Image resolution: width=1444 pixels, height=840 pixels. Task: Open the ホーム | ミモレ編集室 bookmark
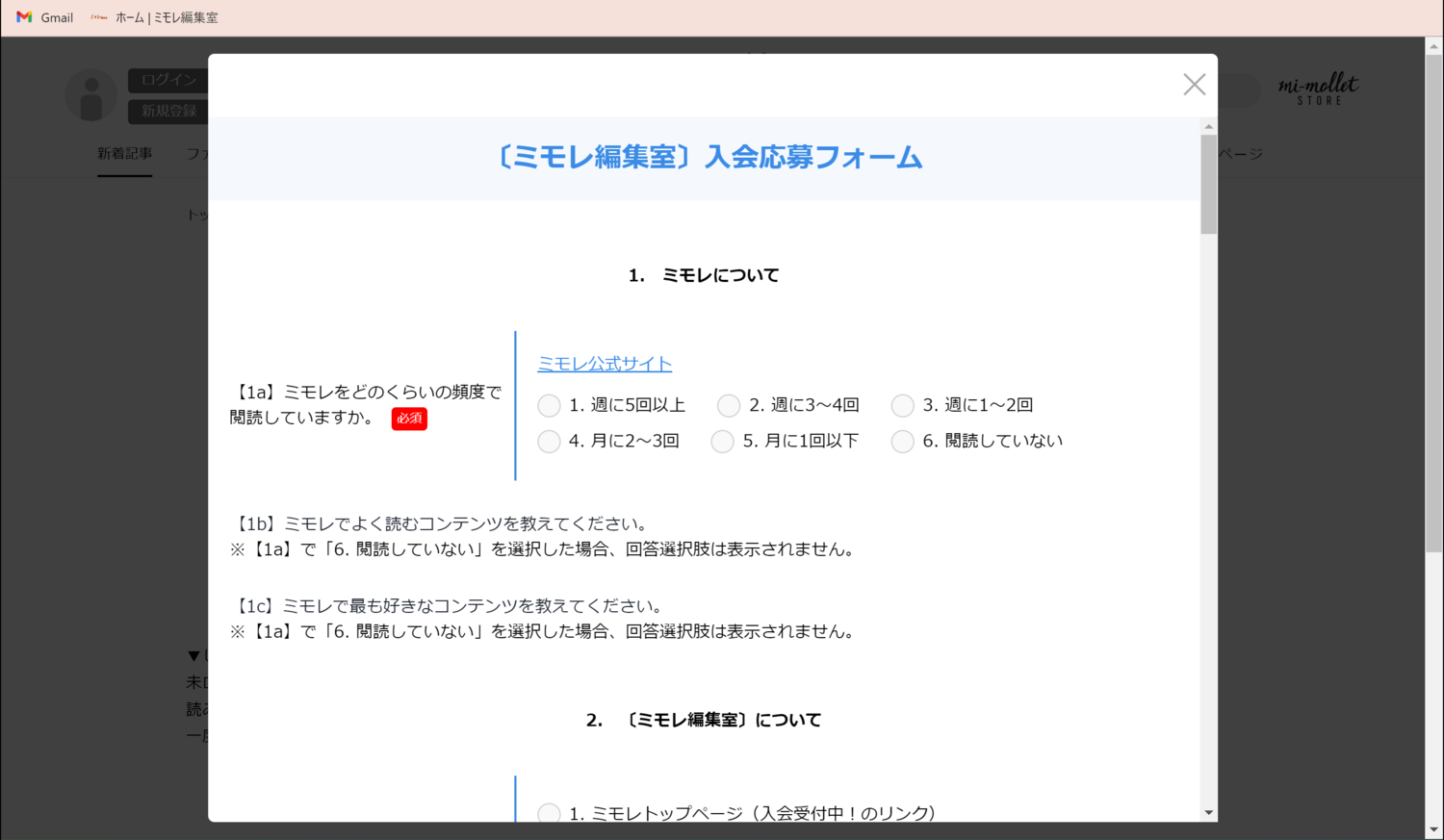(x=154, y=17)
